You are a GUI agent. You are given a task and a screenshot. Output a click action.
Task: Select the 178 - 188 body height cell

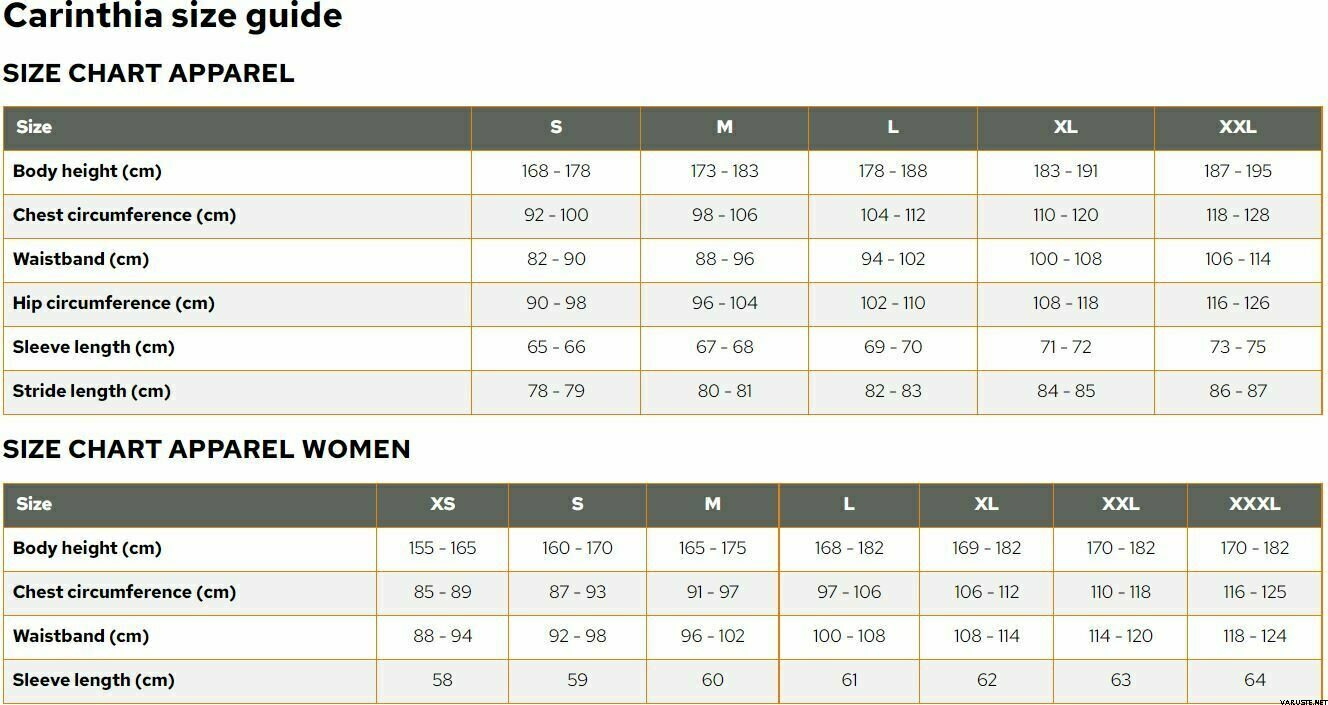click(x=892, y=171)
